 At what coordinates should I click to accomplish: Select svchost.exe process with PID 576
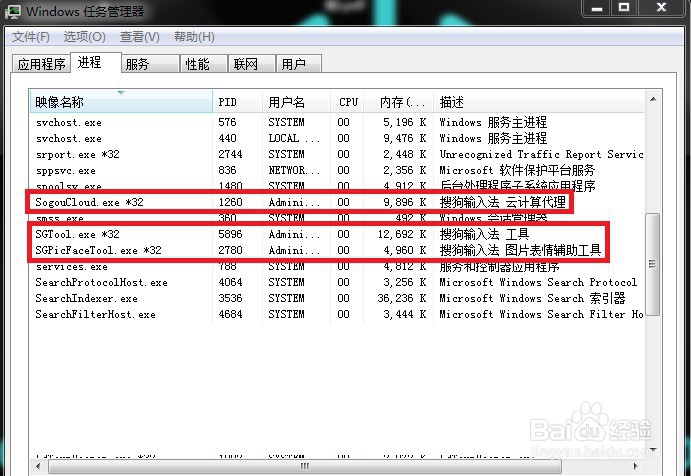[337, 122]
